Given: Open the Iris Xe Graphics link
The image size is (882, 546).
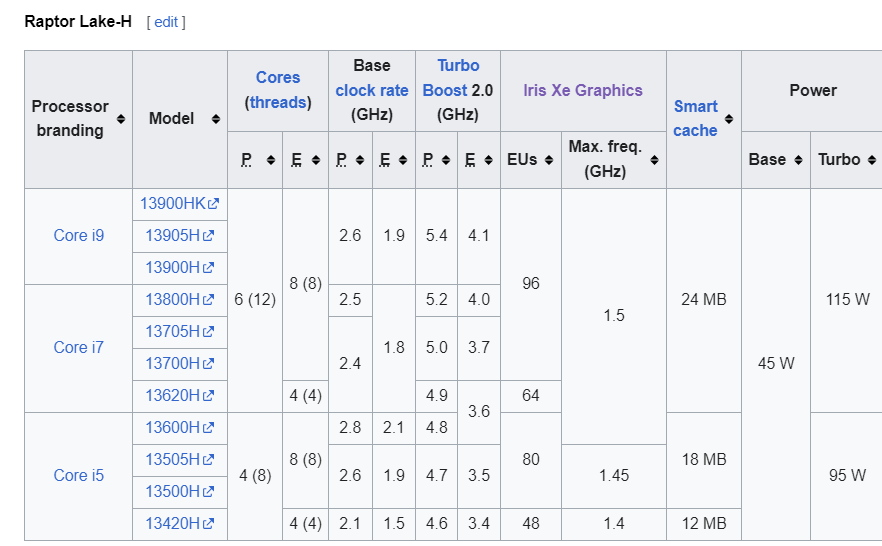Looking at the screenshot, I should (x=582, y=90).
